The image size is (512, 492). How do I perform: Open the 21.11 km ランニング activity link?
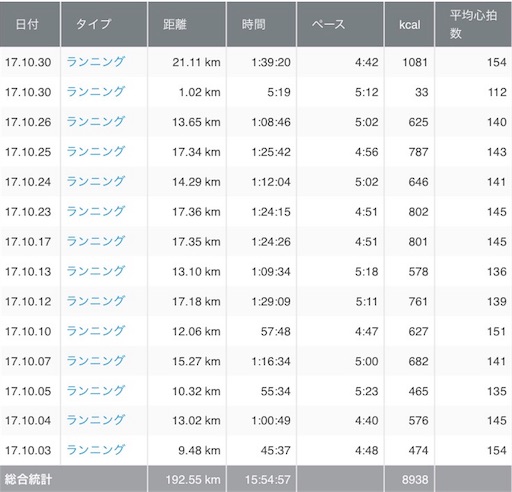point(96,62)
